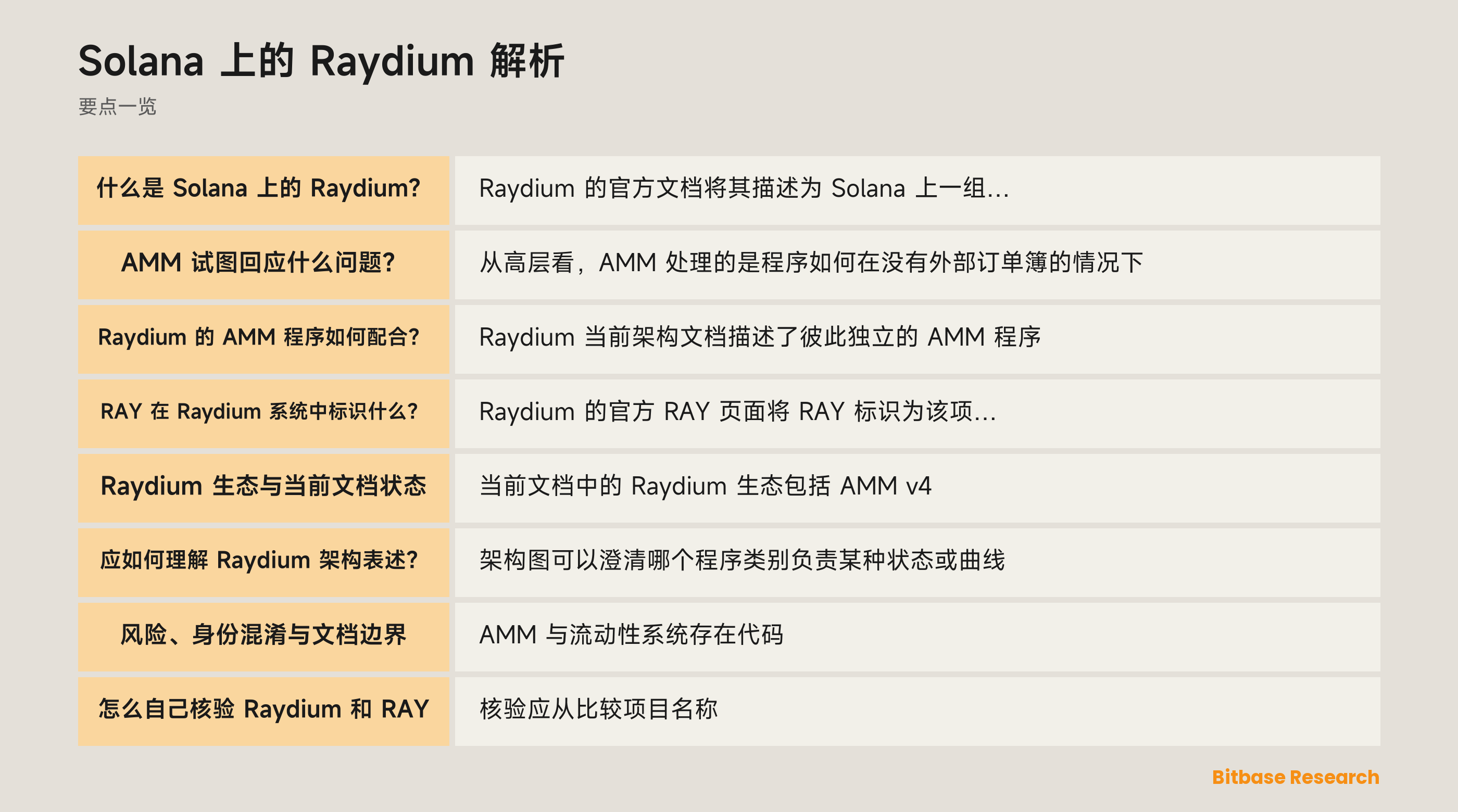This screenshot has height=812, width=1458.
Task: Click the text '当前文档中的 Raydium 生态包括 AMM v4'
Action: point(705,486)
